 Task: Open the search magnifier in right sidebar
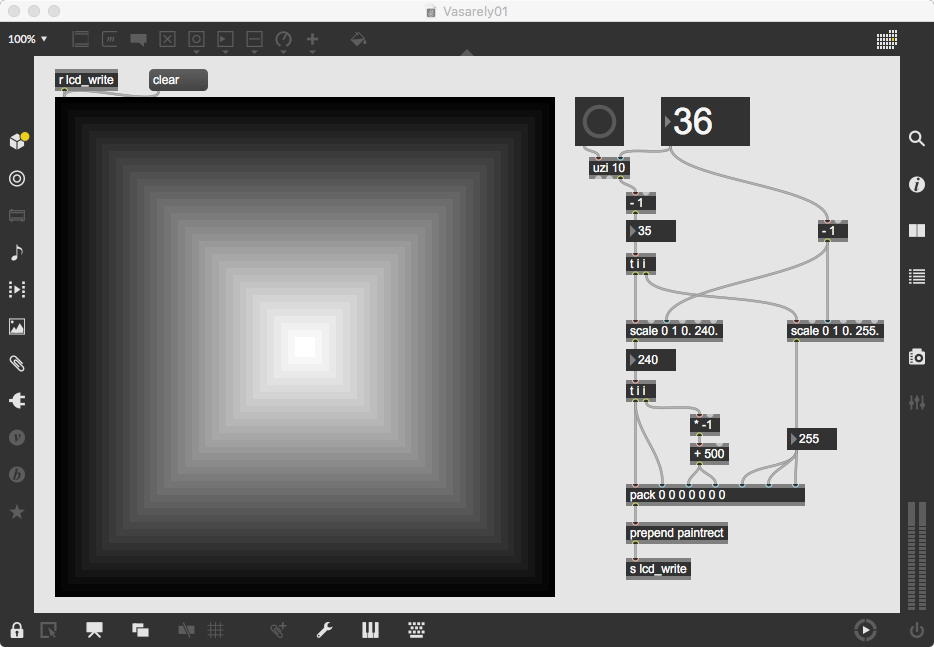click(917, 139)
